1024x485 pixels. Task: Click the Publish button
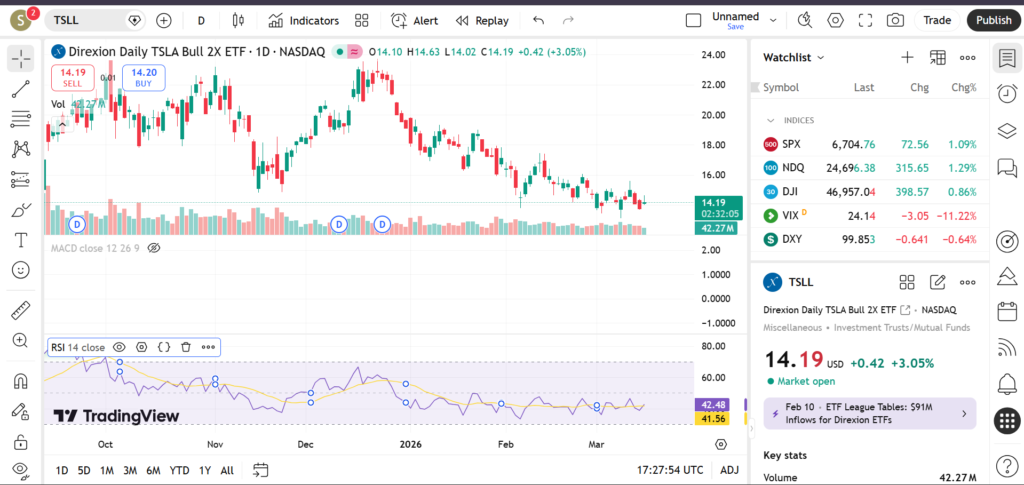click(x=993, y=20)
